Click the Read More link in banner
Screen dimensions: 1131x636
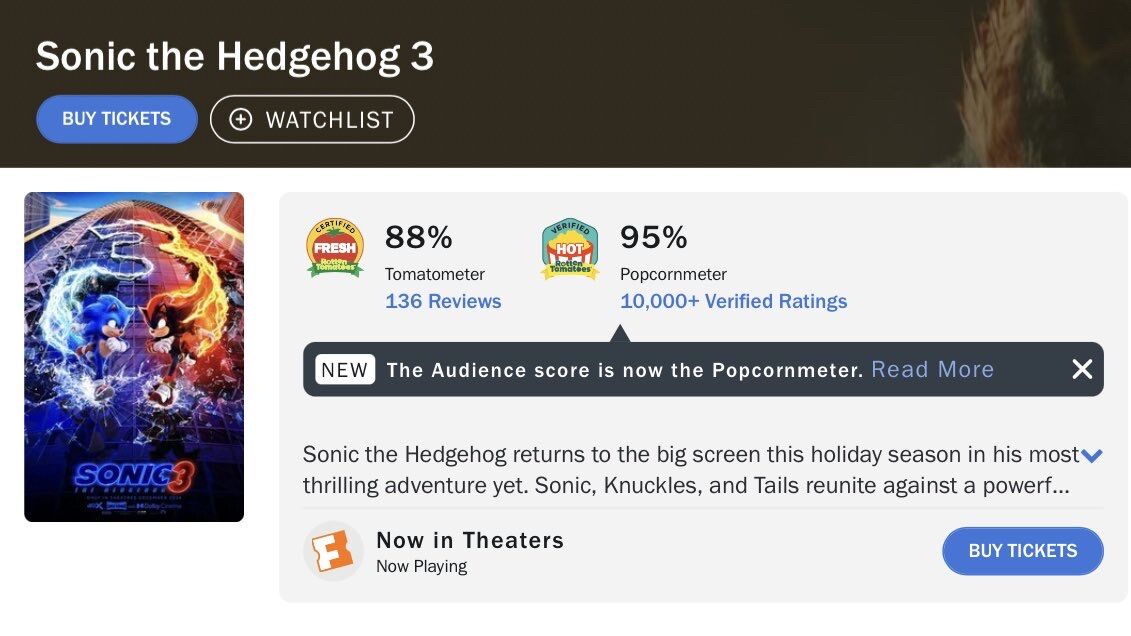932,370
